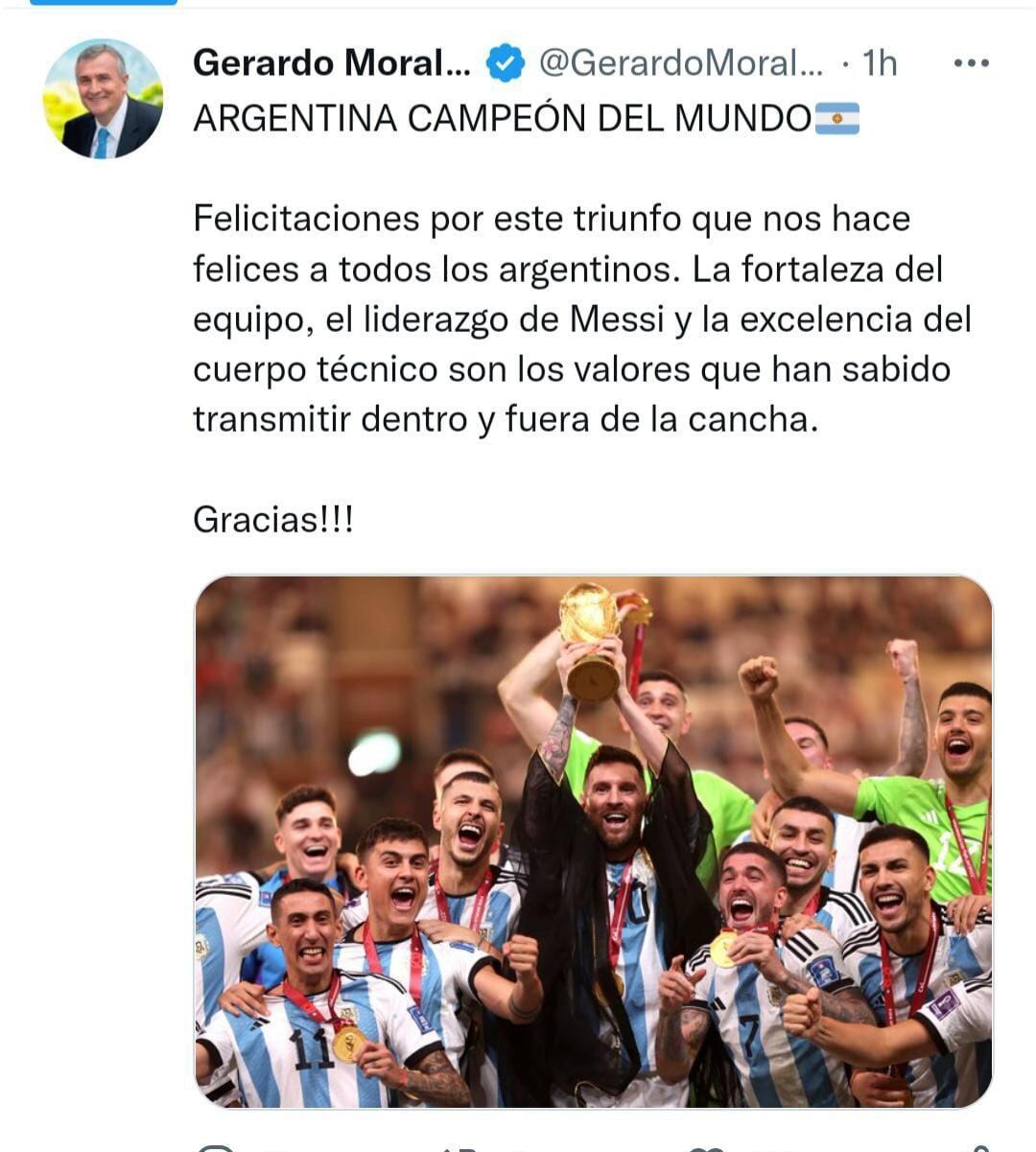Viewport: 1036px width, 1152px height.
Task: Click the "Gracias!!!" line
Action: click(273, 520)
